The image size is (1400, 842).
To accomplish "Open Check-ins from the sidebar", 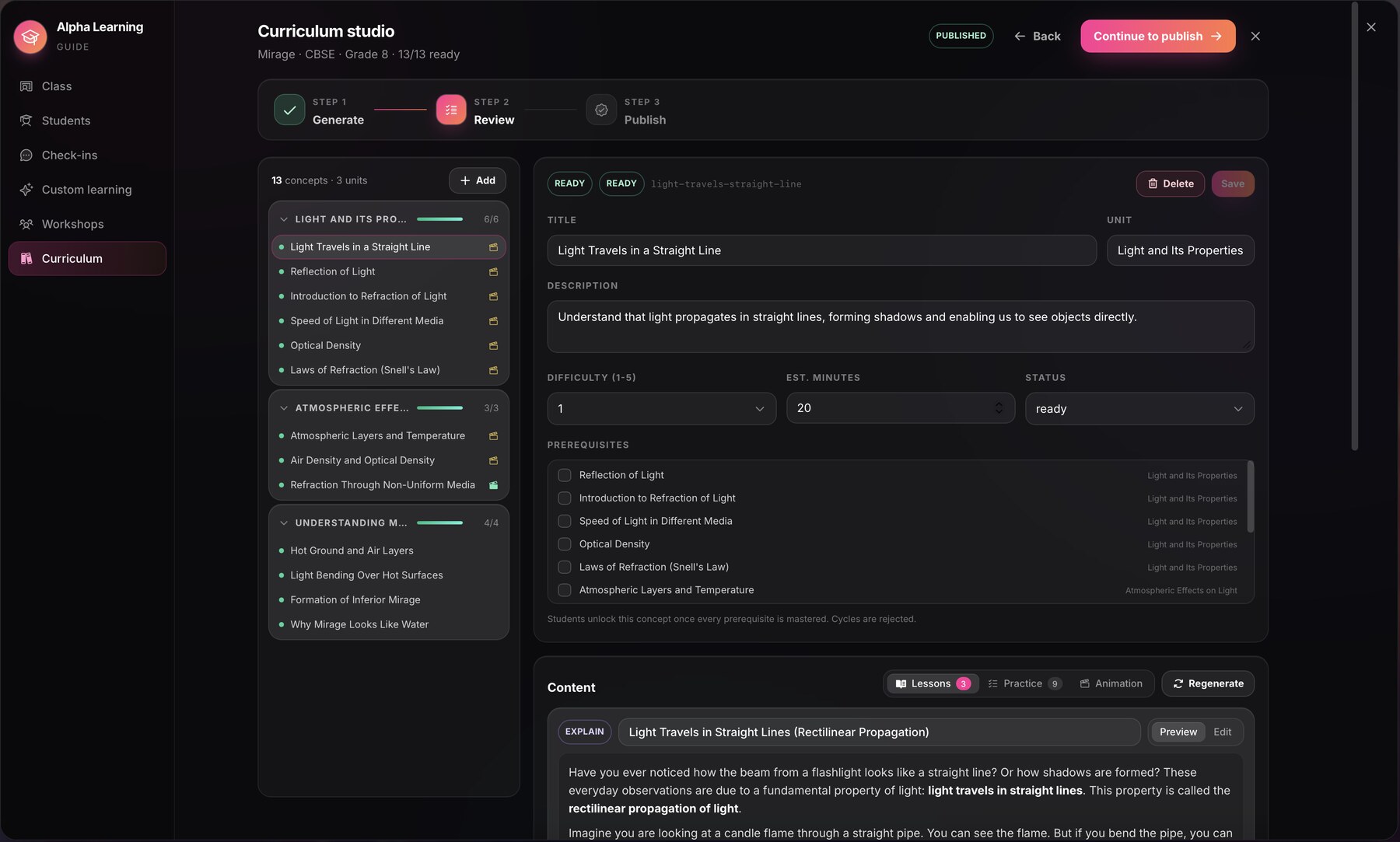I will coord(87,155).
